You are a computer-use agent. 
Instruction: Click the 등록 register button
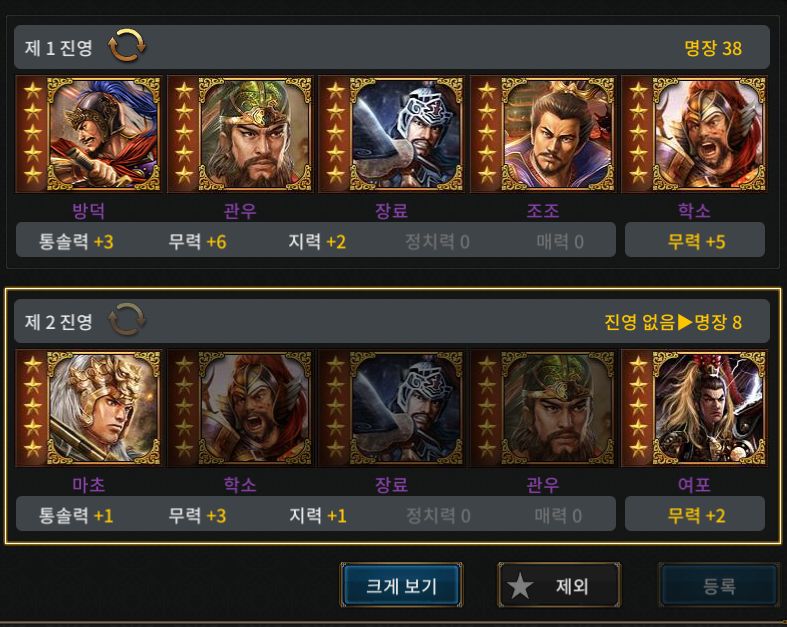[x=719, y=585]
